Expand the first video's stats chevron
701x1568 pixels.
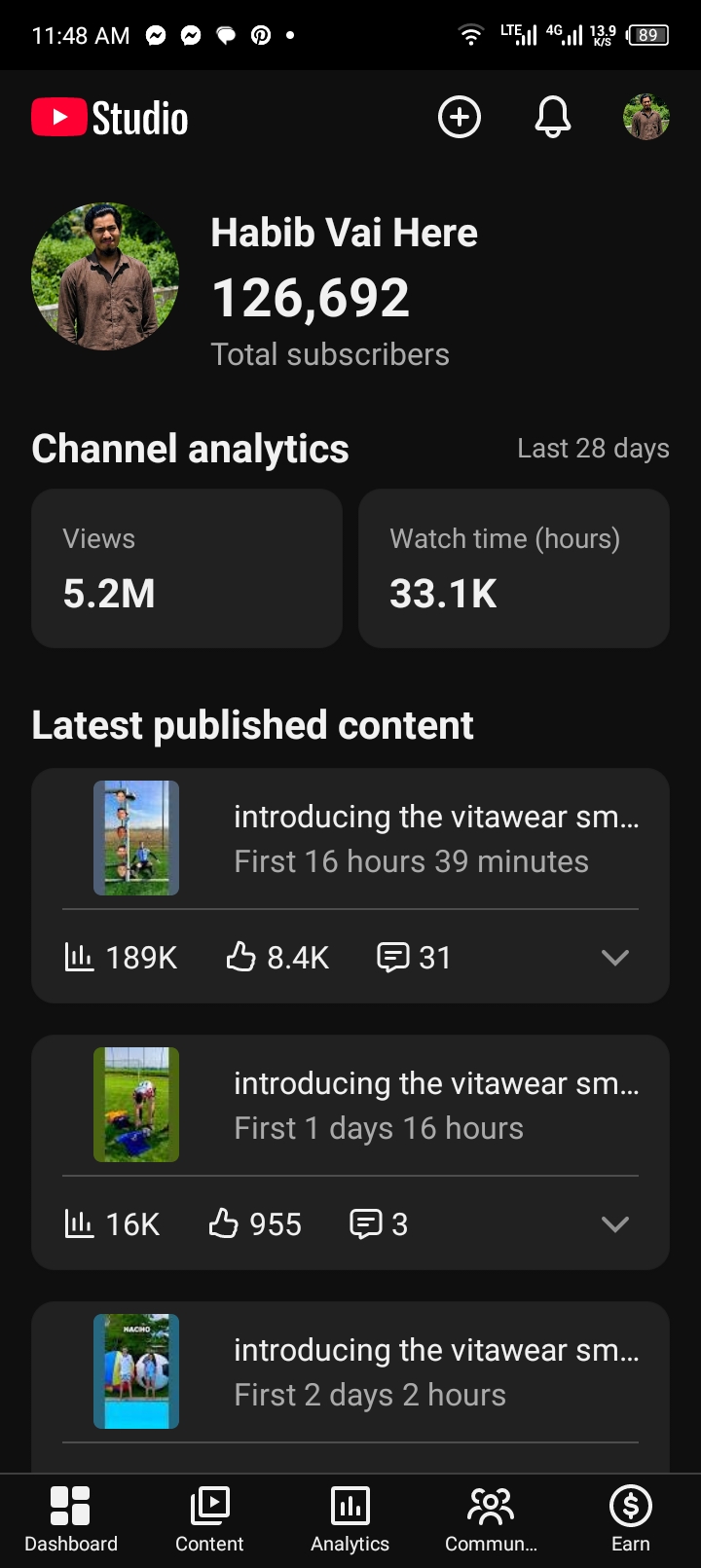[615, 958]
